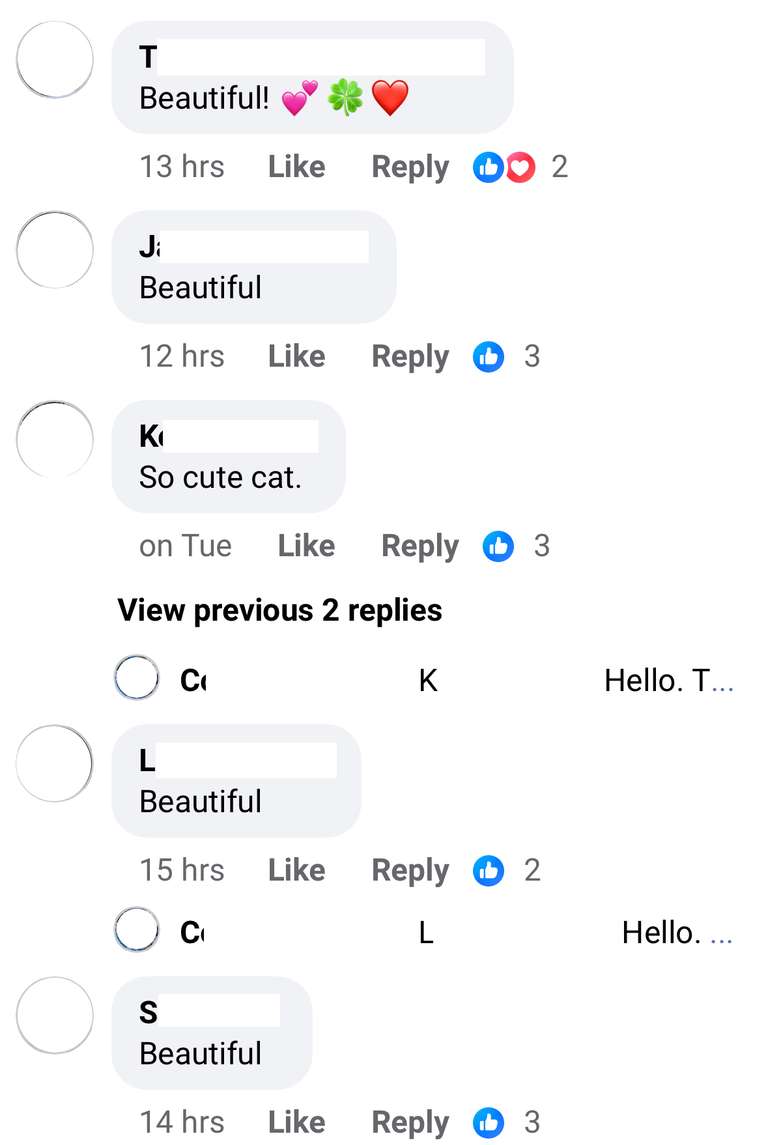
Task: Open the small avatar next to the first reply
Action: click(x=137, y=677)
